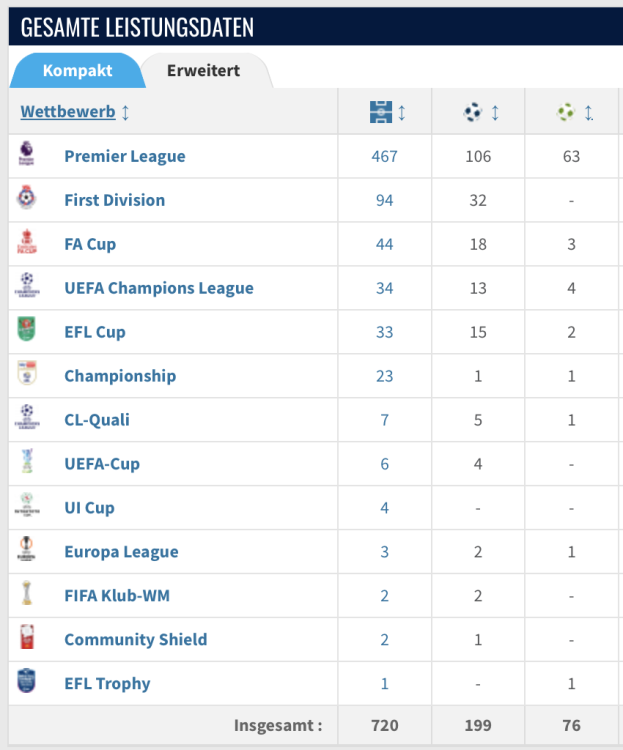The width and height of the screenshot is (623, 750).
Task: Open the CL-Quali competition link
Action: coord(96,420)
